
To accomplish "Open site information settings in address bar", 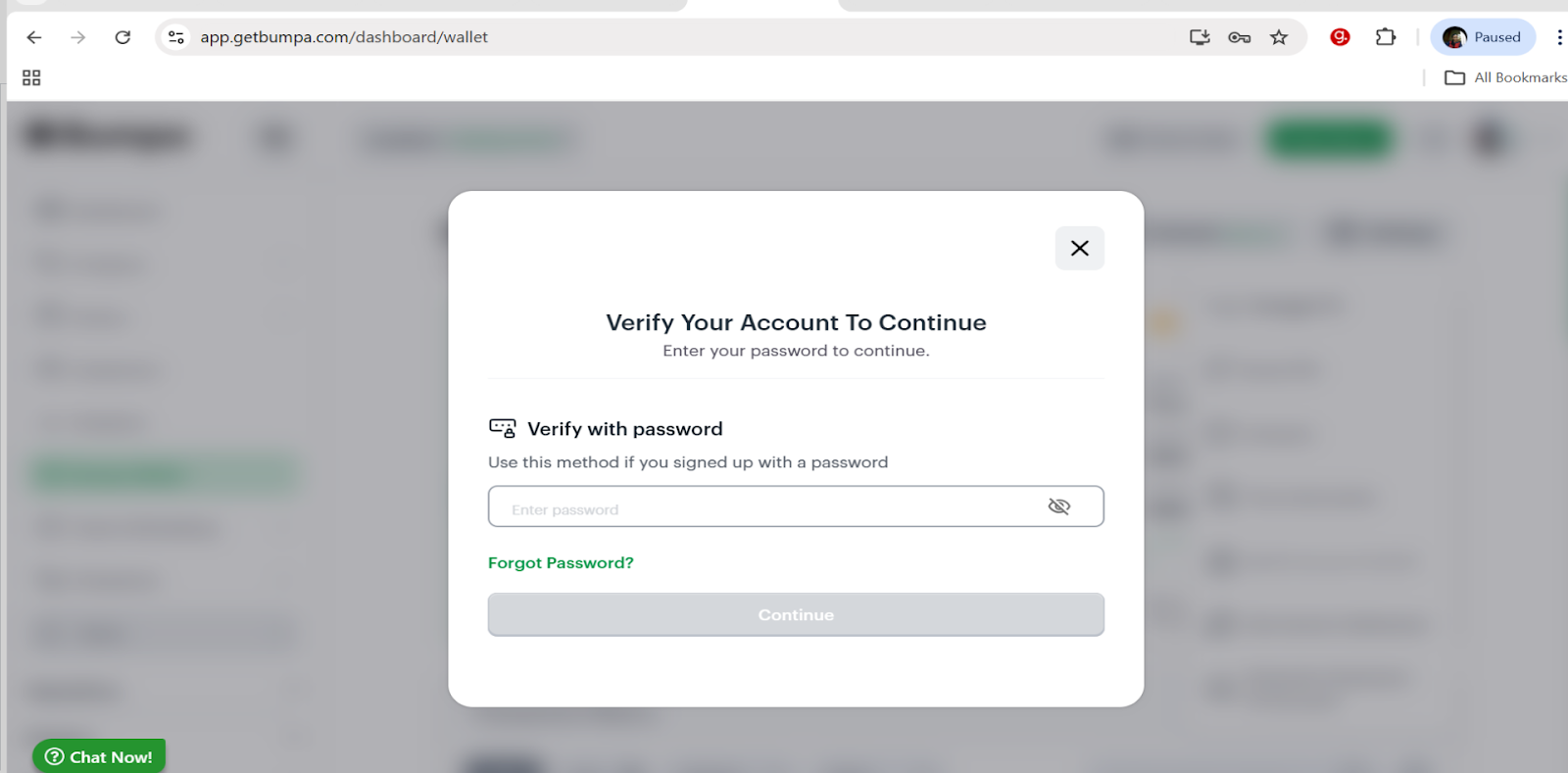I will [x=175, y=37].
